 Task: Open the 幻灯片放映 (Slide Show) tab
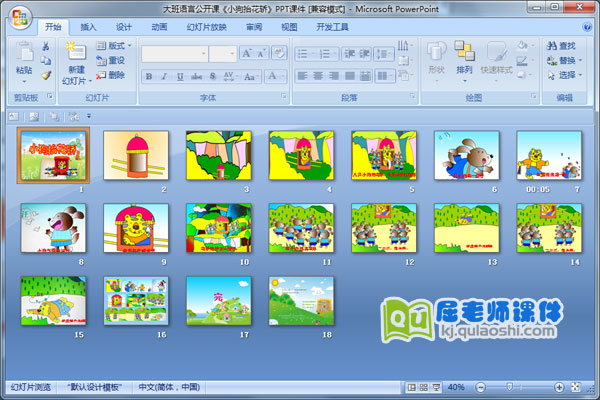(x=205, y=27)
